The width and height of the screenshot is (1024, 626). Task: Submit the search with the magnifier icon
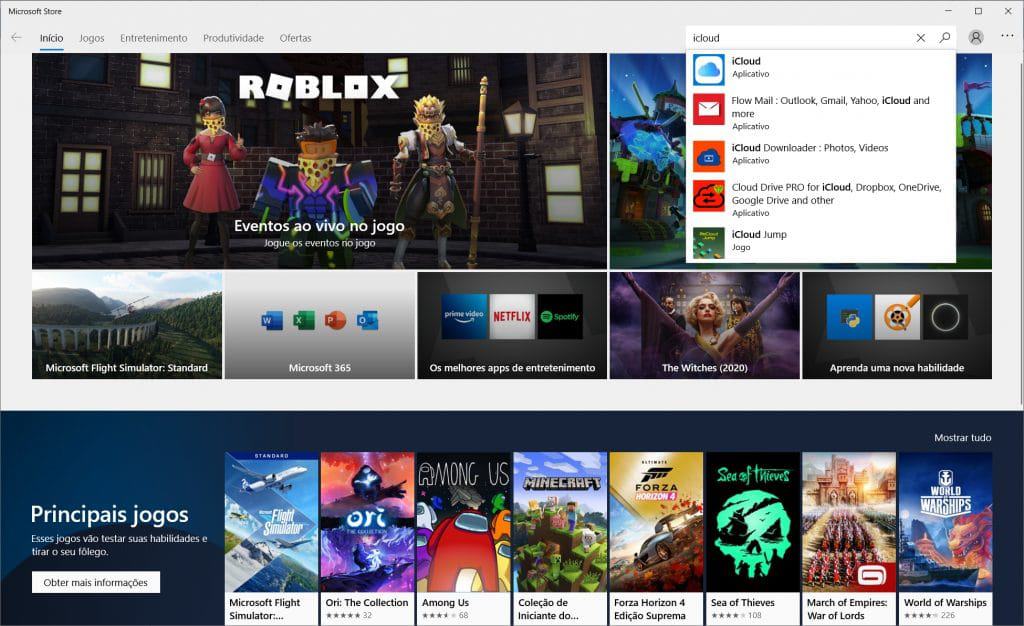(x=944, y=38)
